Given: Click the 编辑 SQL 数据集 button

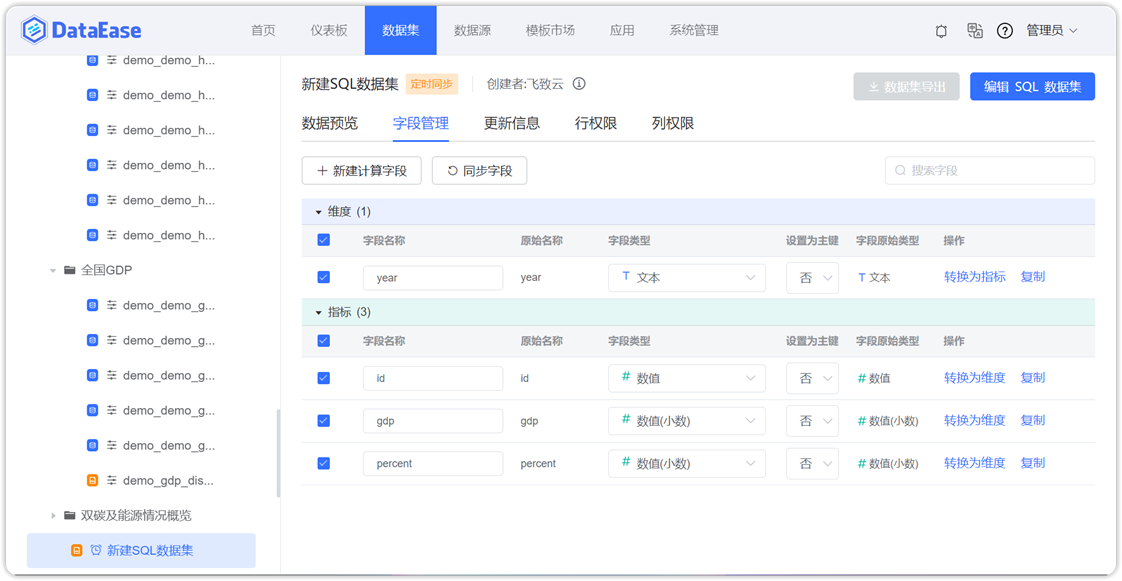Looking at the screenshot, I should tap(1033, 87).
